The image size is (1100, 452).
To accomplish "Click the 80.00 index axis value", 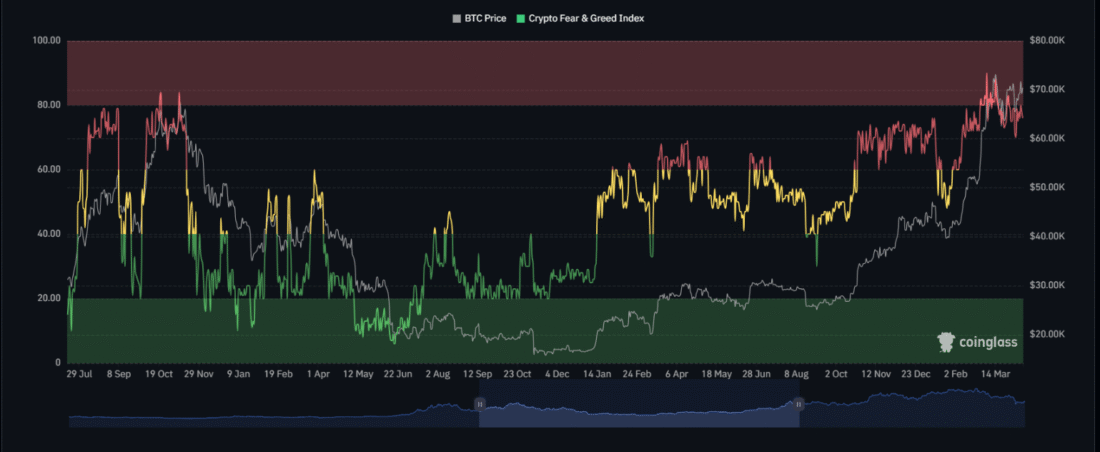I will click(48, 105).
